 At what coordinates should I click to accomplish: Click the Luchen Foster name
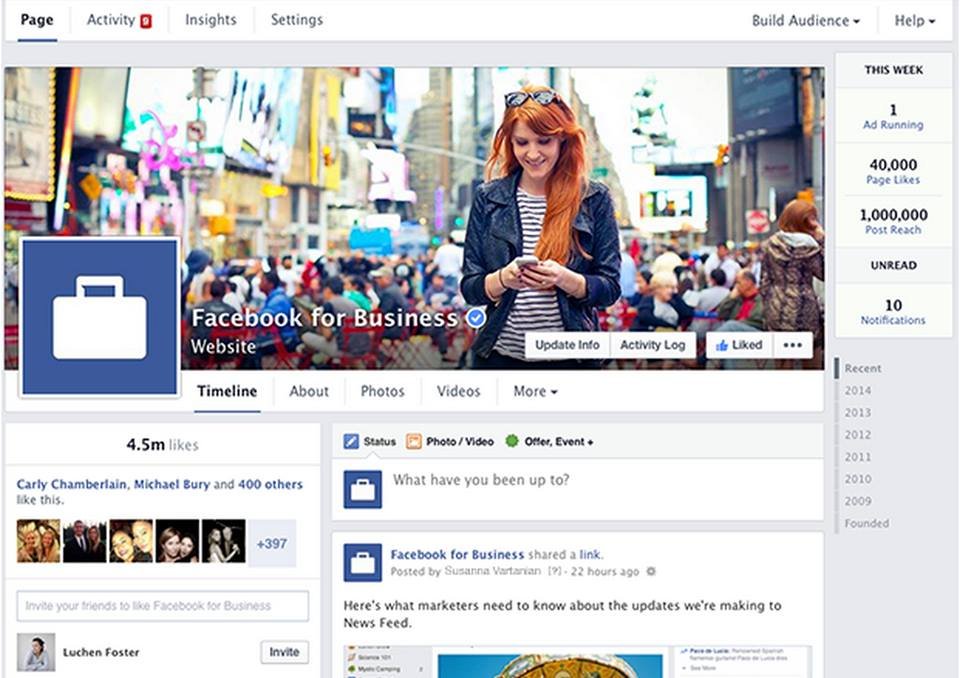coord(101,652)
